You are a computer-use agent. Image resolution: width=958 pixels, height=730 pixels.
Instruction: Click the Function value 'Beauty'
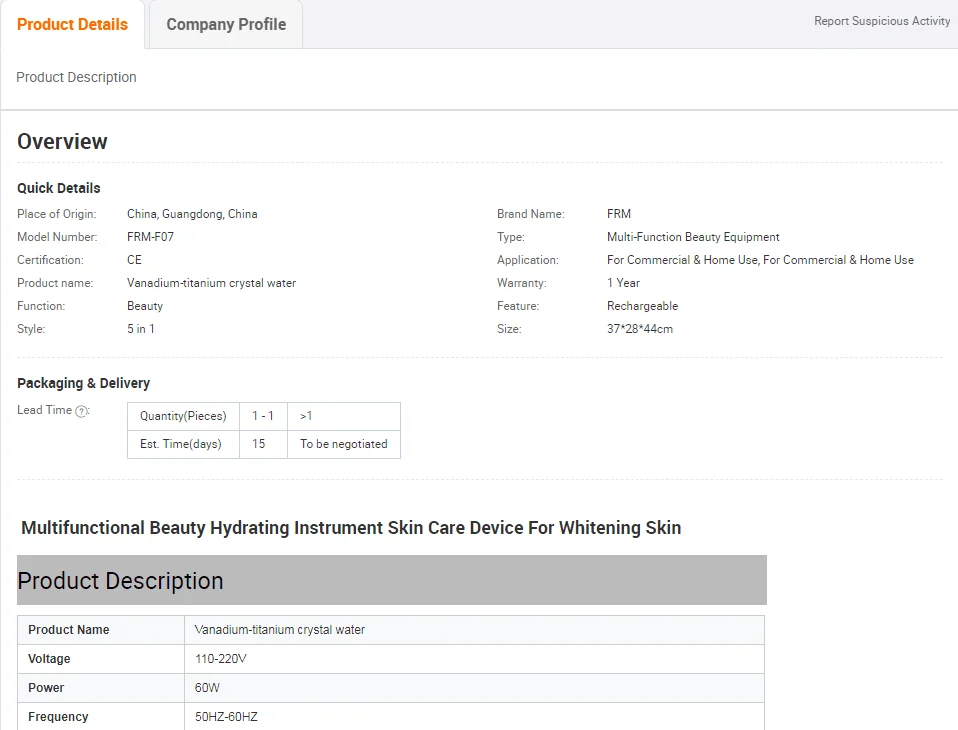[x=145, y=306]
